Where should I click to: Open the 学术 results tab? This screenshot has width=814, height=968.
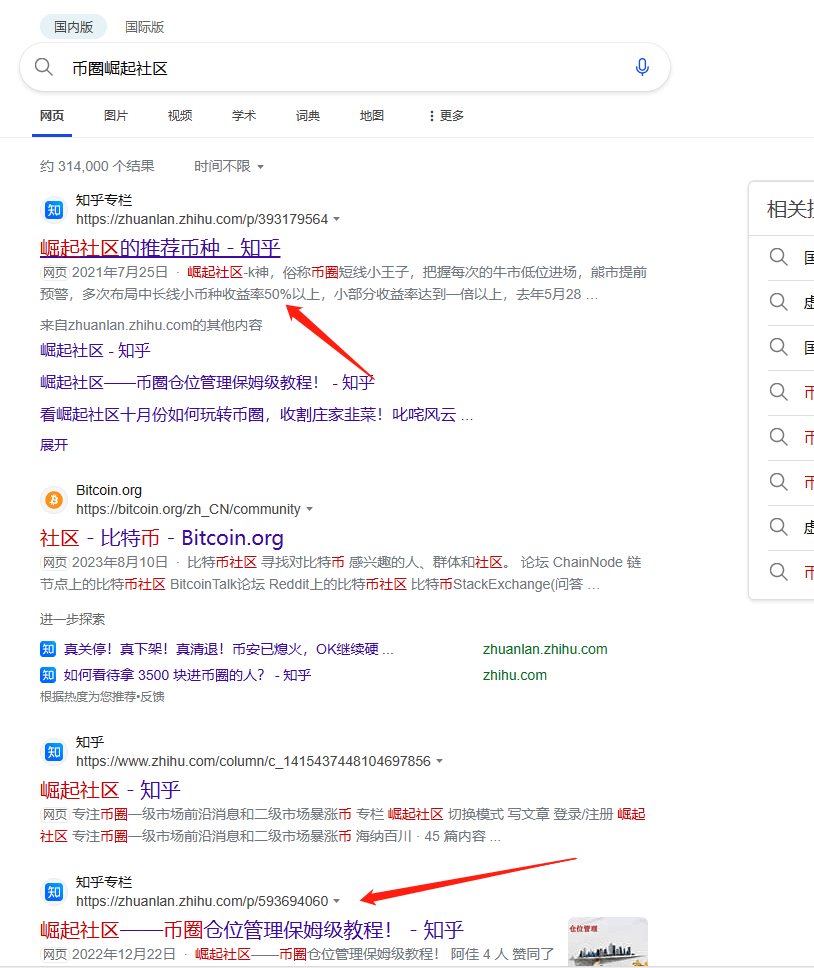[244, 115]
